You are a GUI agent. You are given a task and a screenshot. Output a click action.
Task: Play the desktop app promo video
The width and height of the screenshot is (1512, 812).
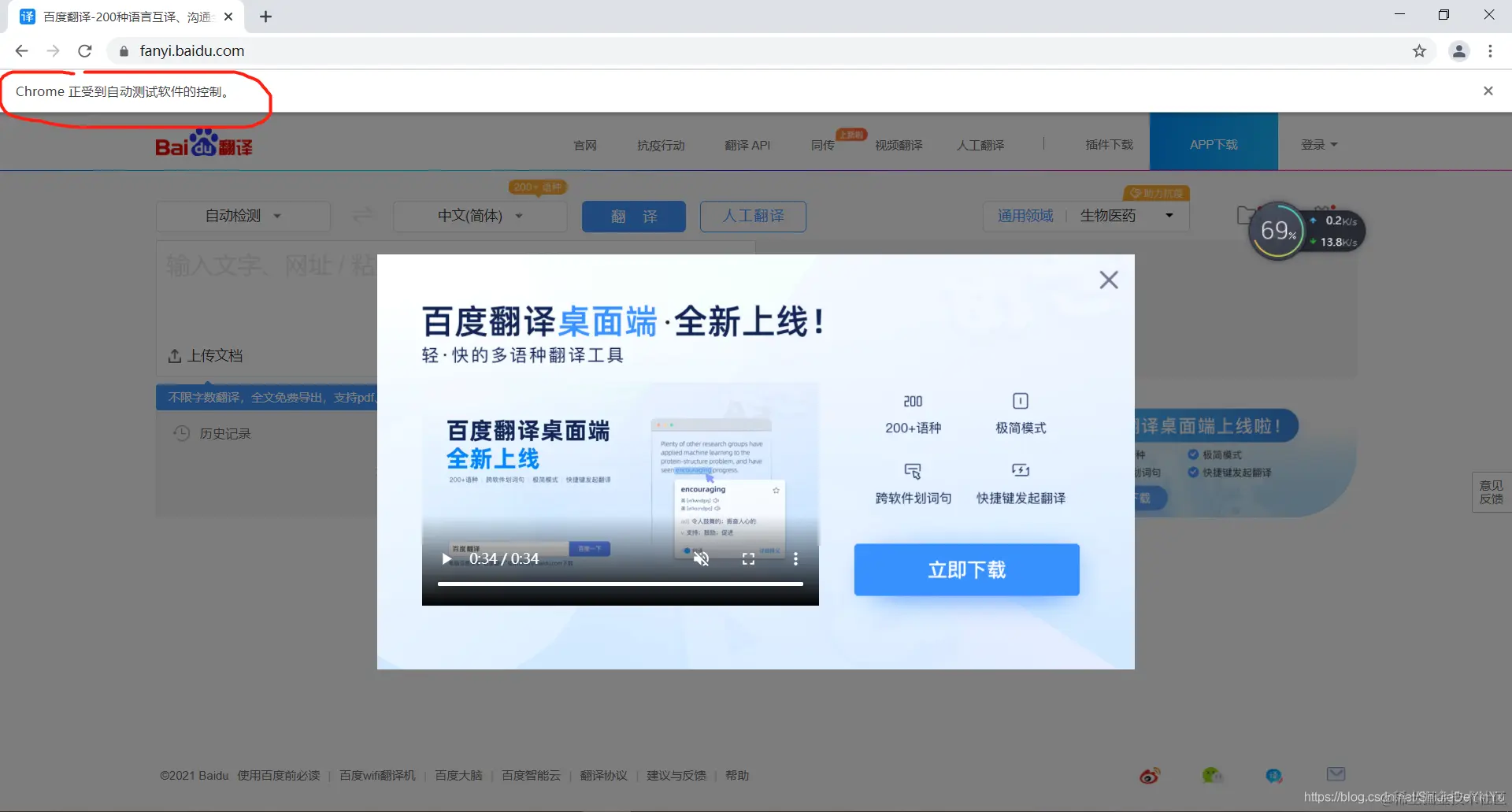(447, 558)
